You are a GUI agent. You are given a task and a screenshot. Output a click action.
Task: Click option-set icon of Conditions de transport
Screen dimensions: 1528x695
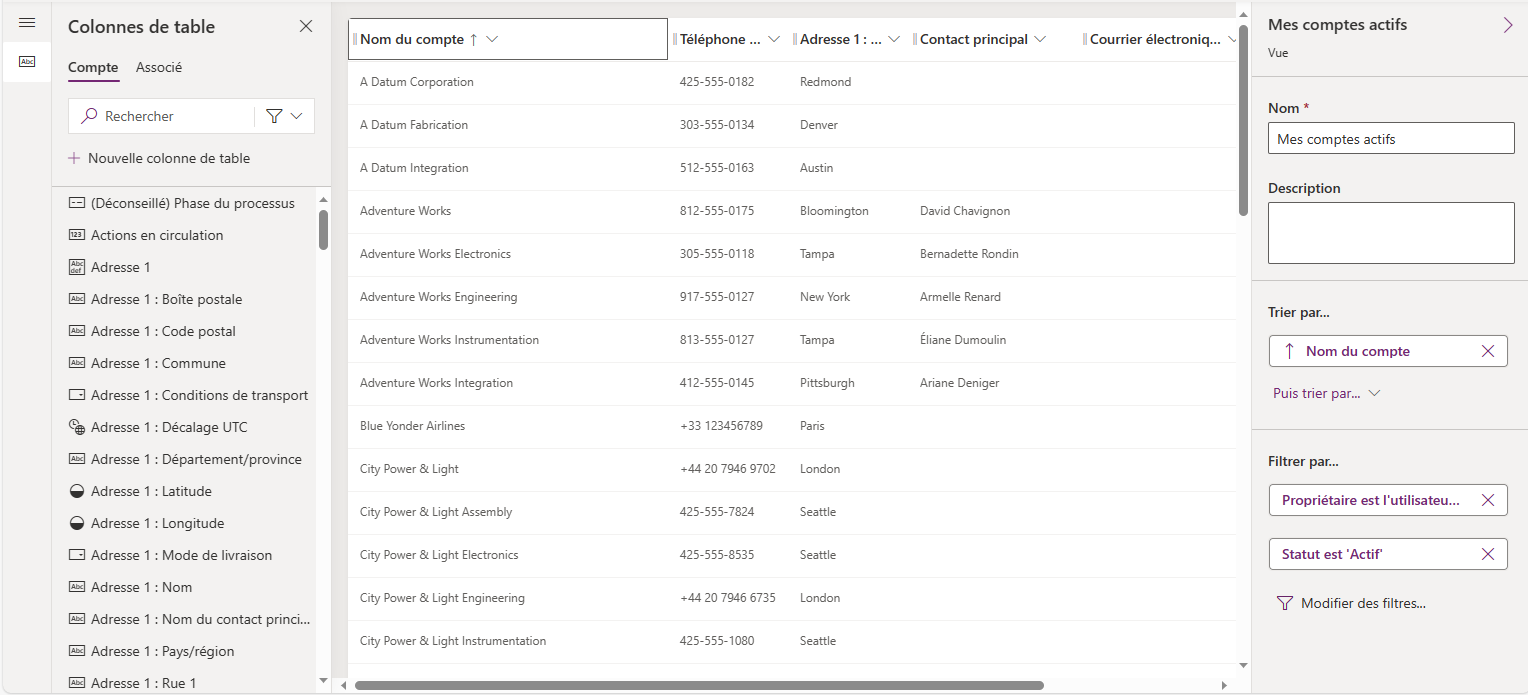coord(77,395)
